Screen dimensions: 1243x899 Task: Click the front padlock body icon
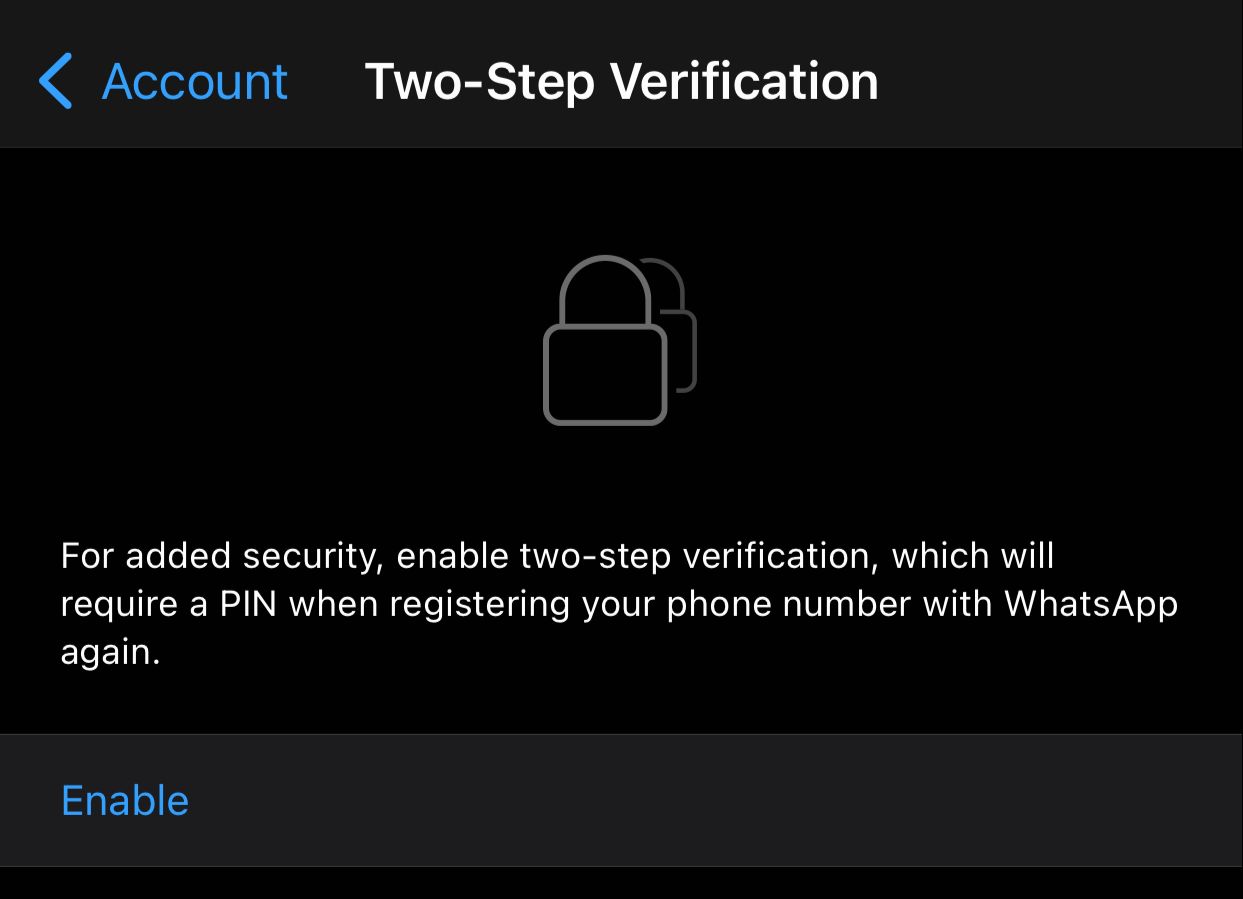click(604, 373)
